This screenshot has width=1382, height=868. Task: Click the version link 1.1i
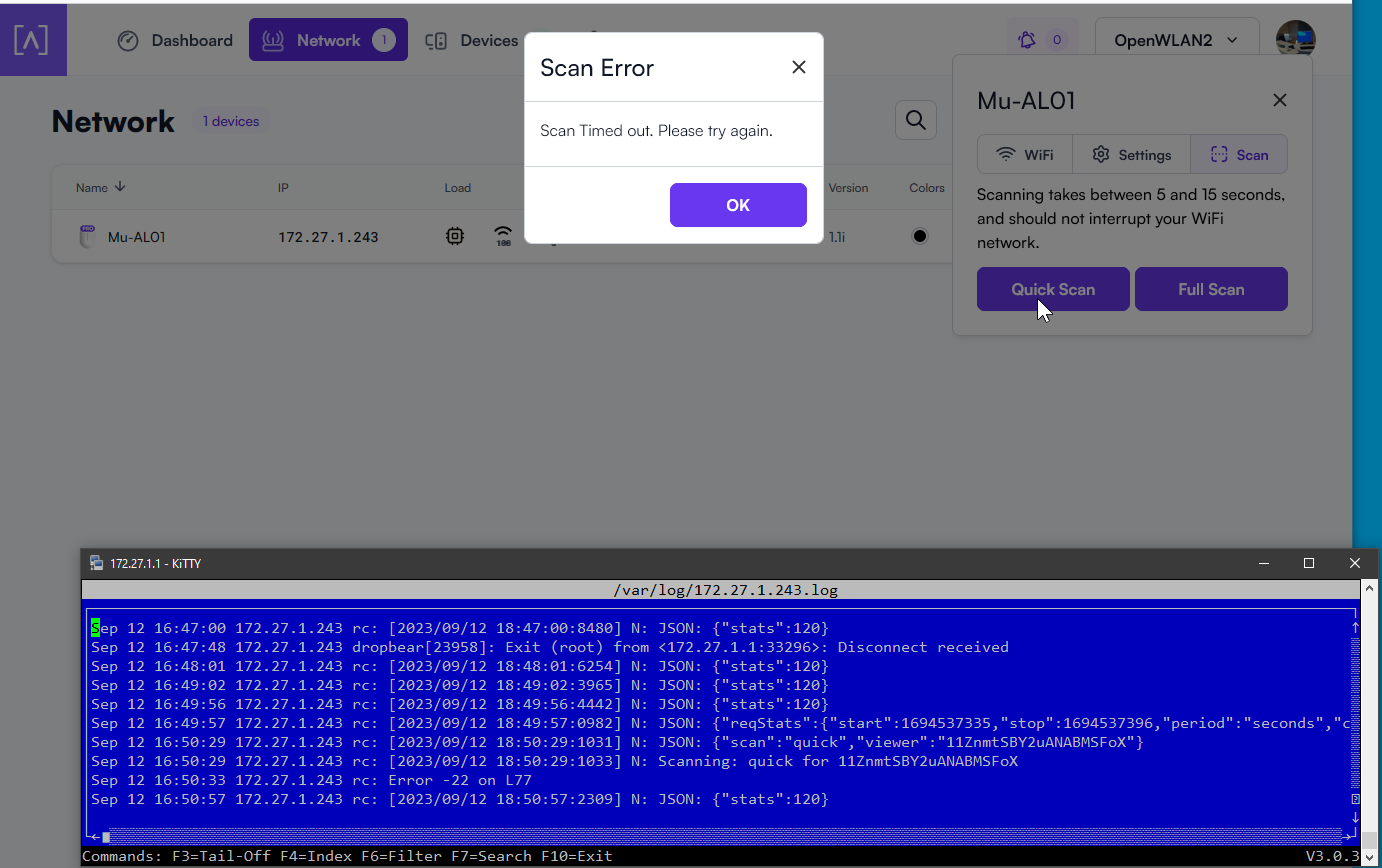[x=836, y=237]
